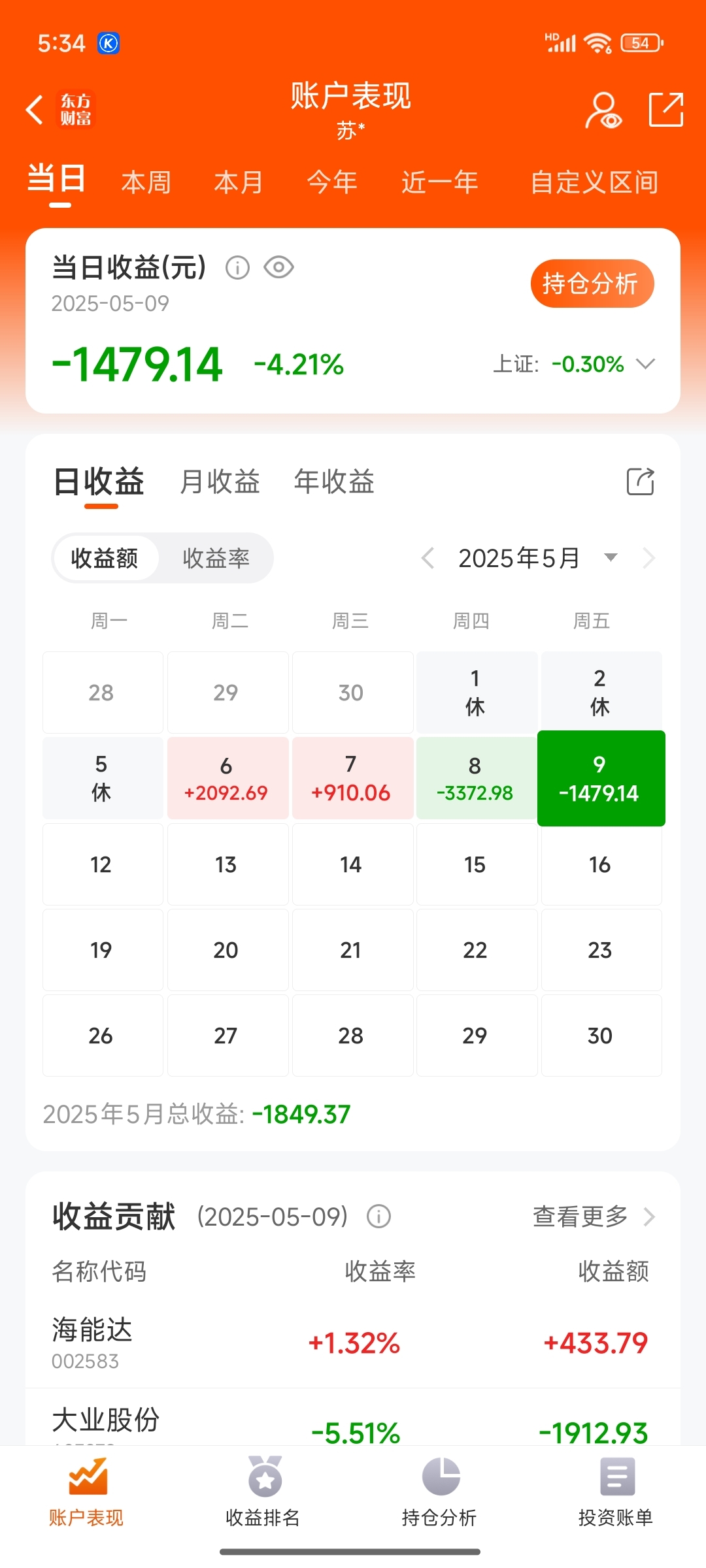Select the 月收益 tab
This screenshot has width=706, height=1568.
(220, 482)
